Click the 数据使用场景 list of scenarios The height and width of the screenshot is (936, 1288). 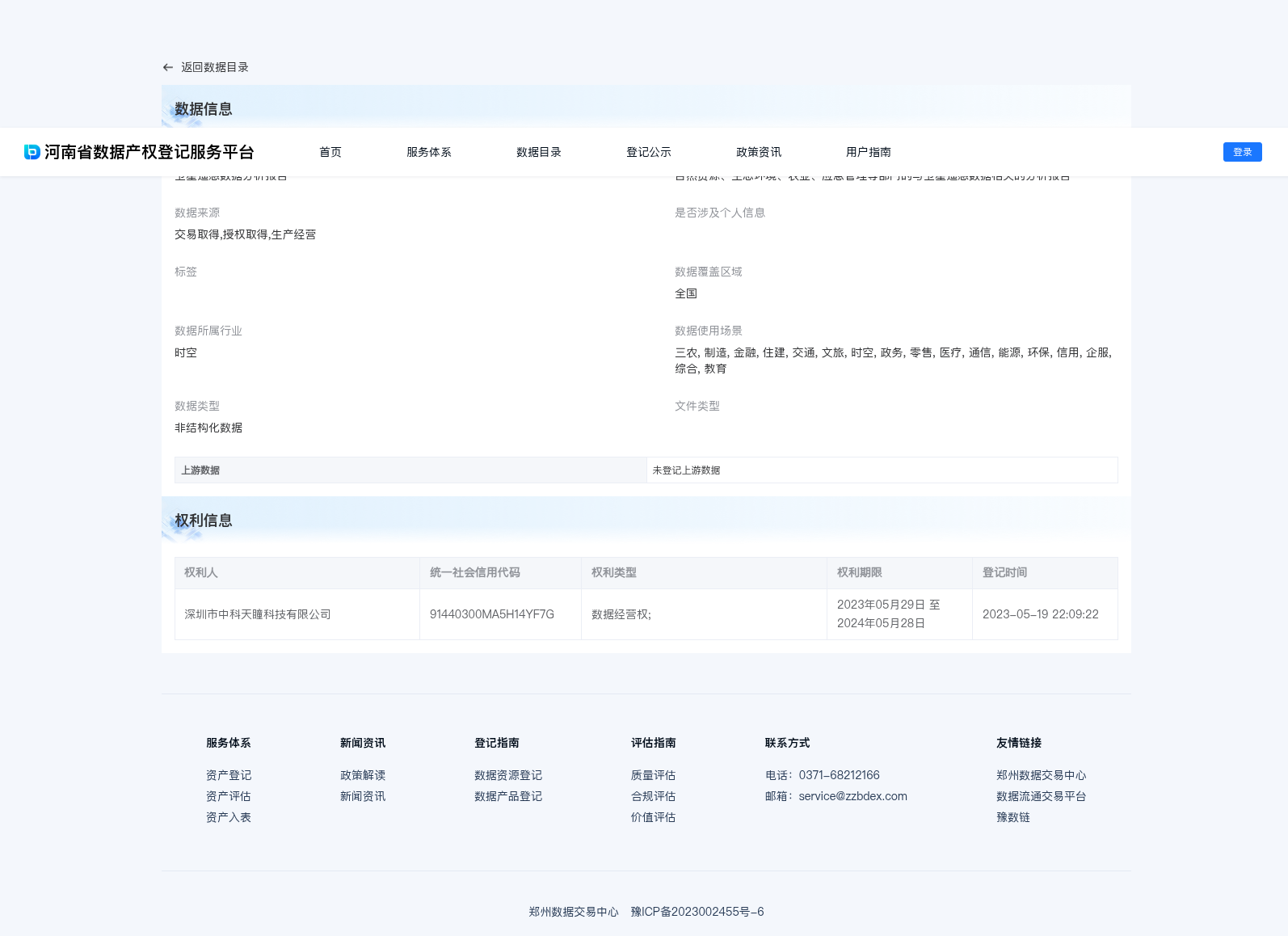click(894, 360)
